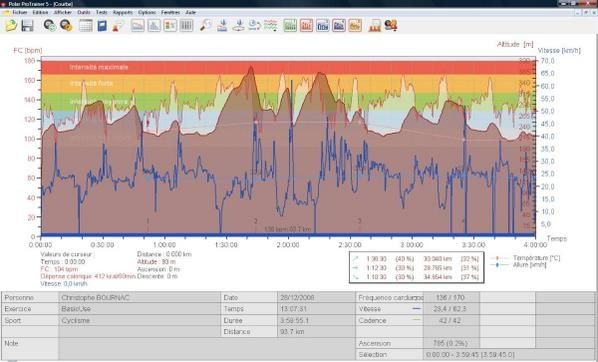Click the striped red-green lines icon
Image resolution: width=598 pixels, height=362 pixels.
(270, 26)
